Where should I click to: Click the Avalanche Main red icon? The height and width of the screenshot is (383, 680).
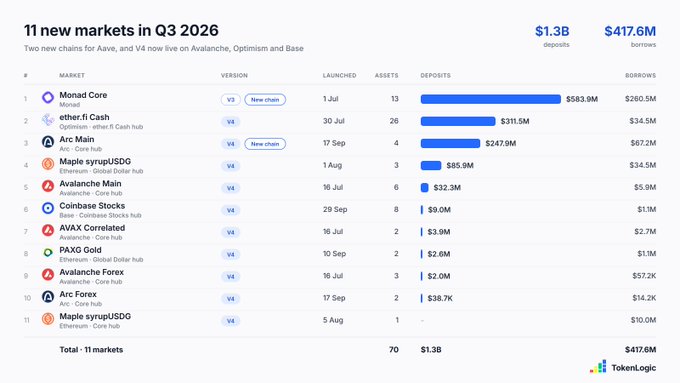tap(48, 186)
